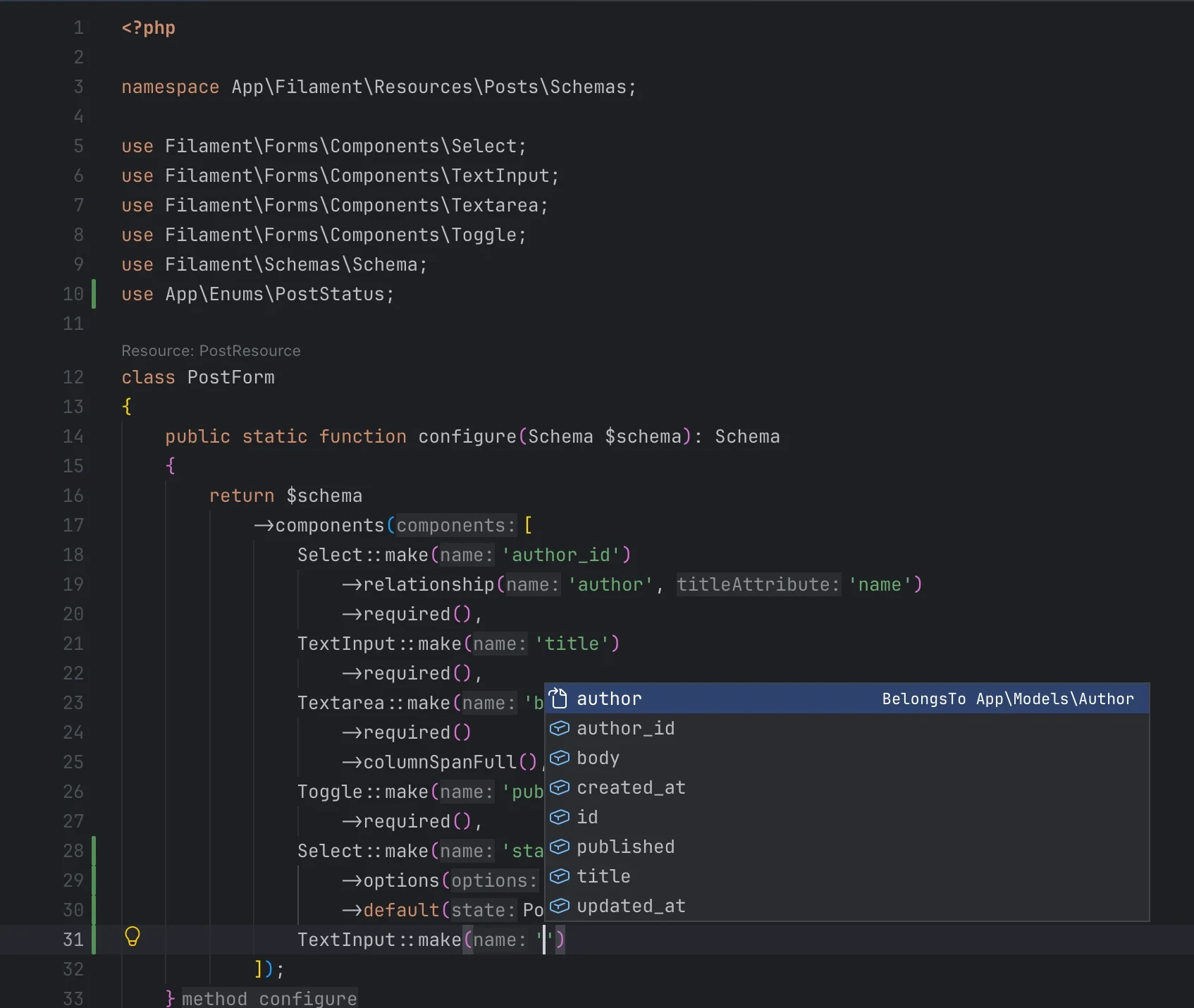Choose 'author' from the autocomplete popup
The height and width of the screenshot is (1008, 1194).
tap(847, 699)
